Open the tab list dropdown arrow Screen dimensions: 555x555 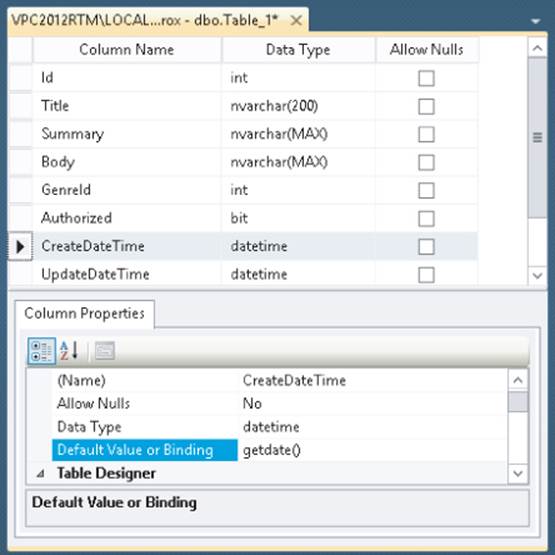(x=536, y=22)
